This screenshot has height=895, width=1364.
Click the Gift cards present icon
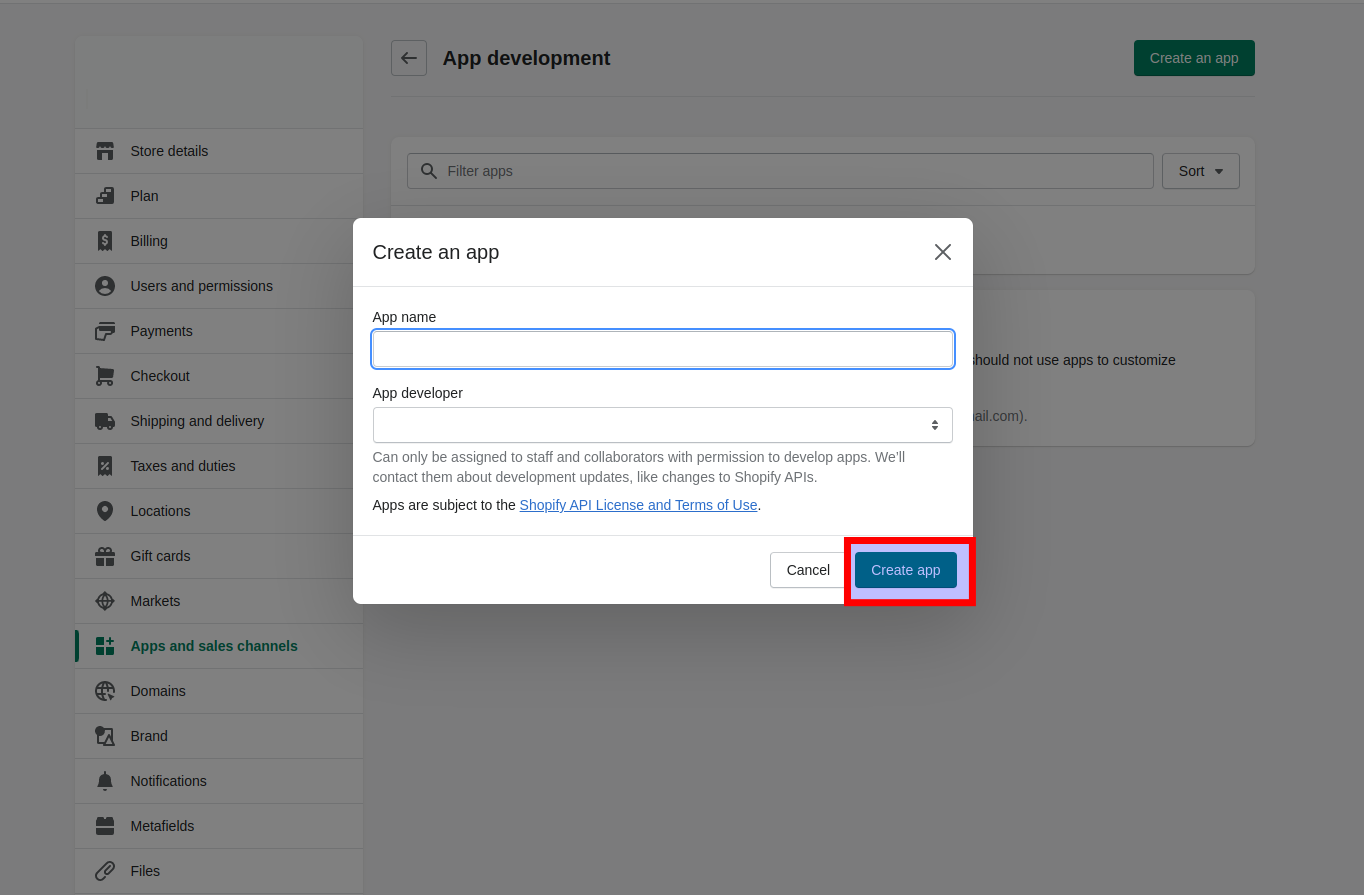coord(105,556)
